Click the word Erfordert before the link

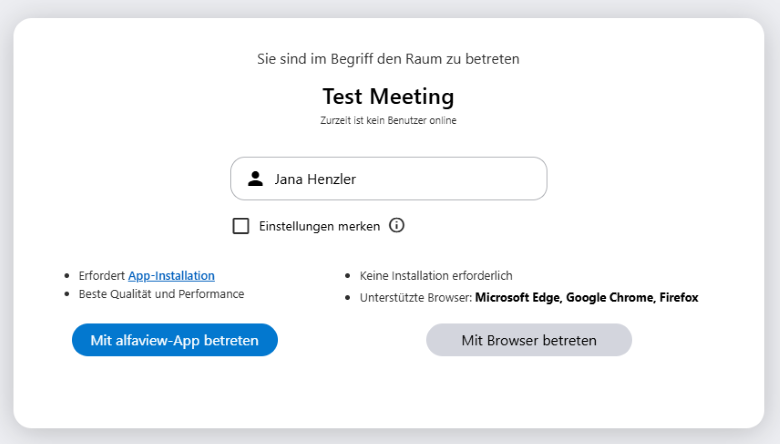tap(101, 275)
